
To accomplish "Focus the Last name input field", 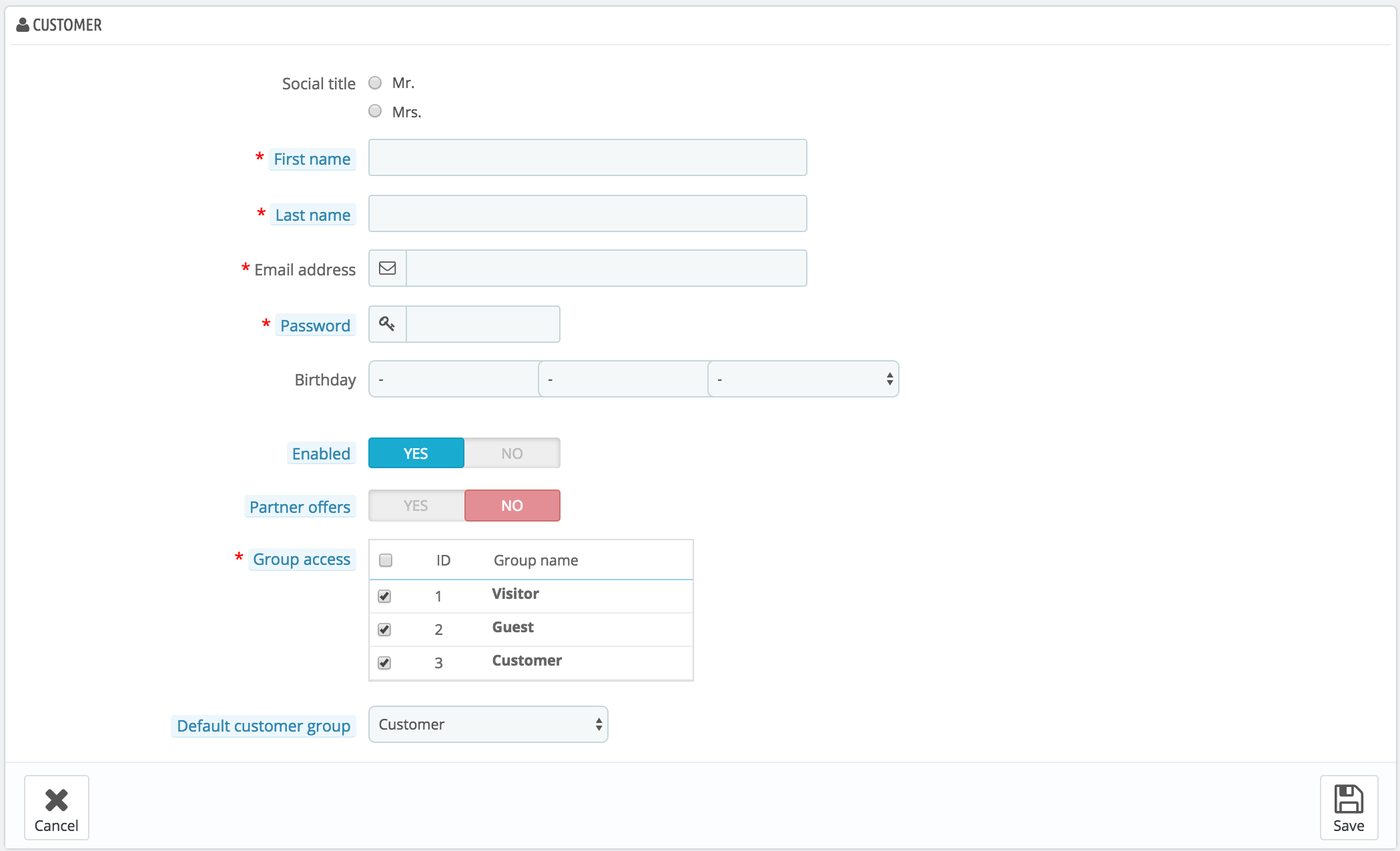I will tap(588, 213).
